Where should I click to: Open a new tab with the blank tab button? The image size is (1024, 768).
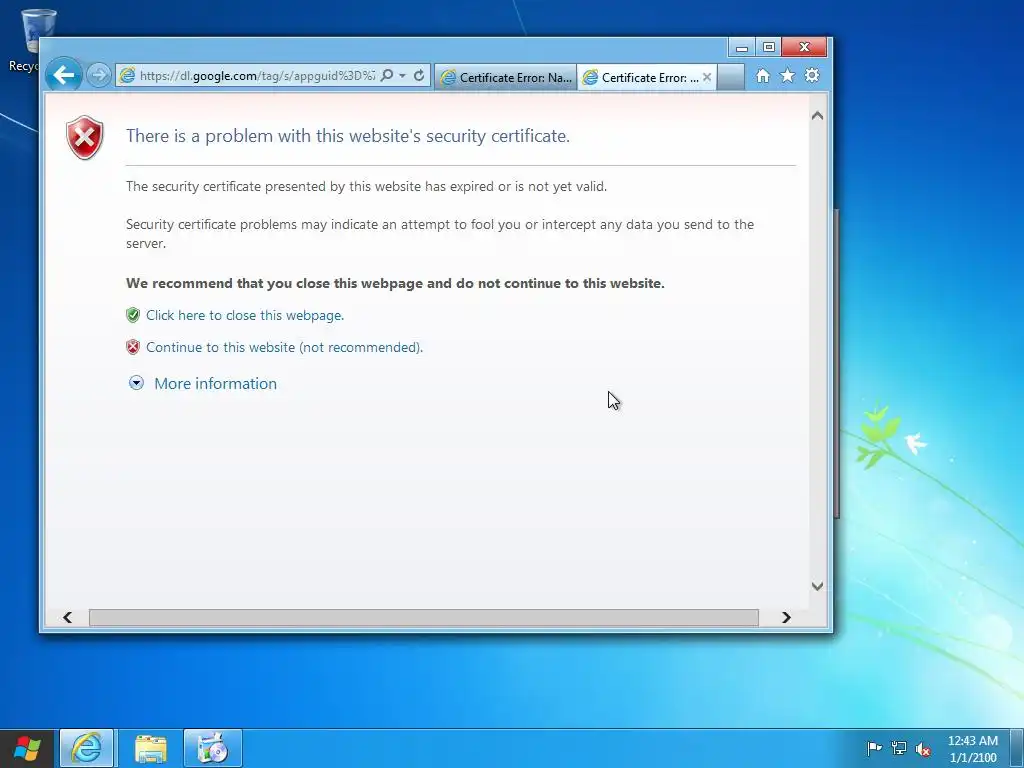pos(731,77)
